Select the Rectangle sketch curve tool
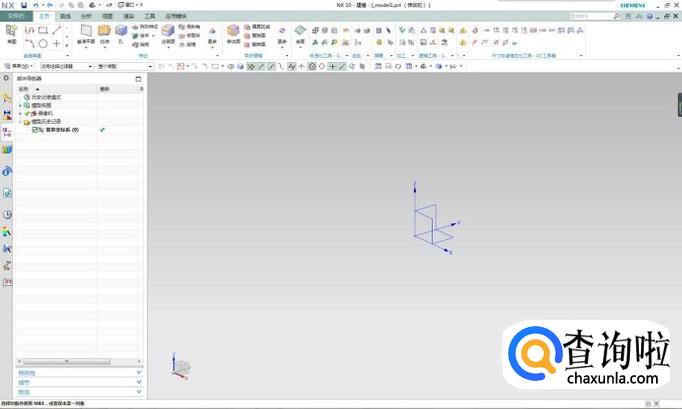The width and height of the screenshot is (682, 409). [x=43, y=30]
